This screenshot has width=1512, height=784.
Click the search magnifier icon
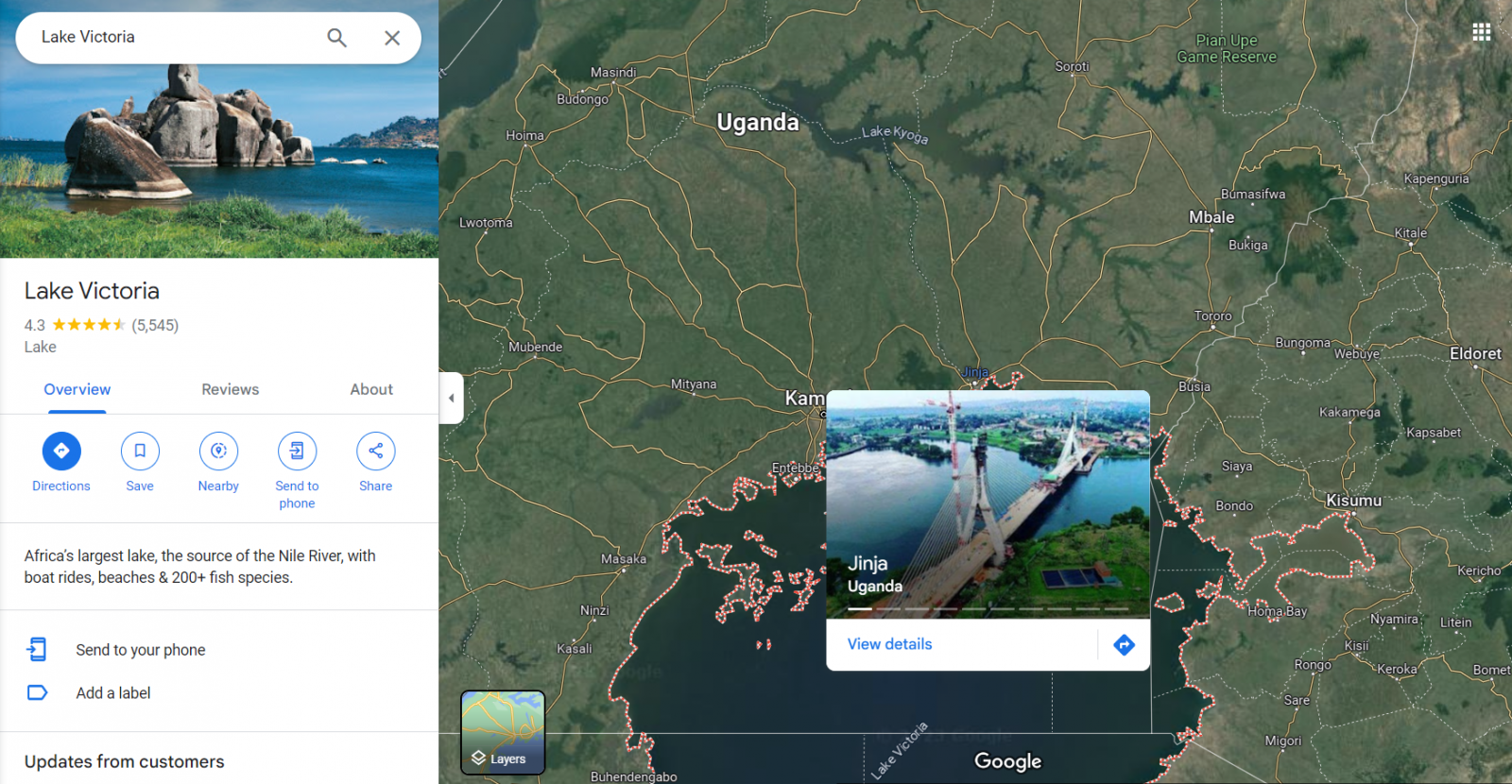point(336,38)
